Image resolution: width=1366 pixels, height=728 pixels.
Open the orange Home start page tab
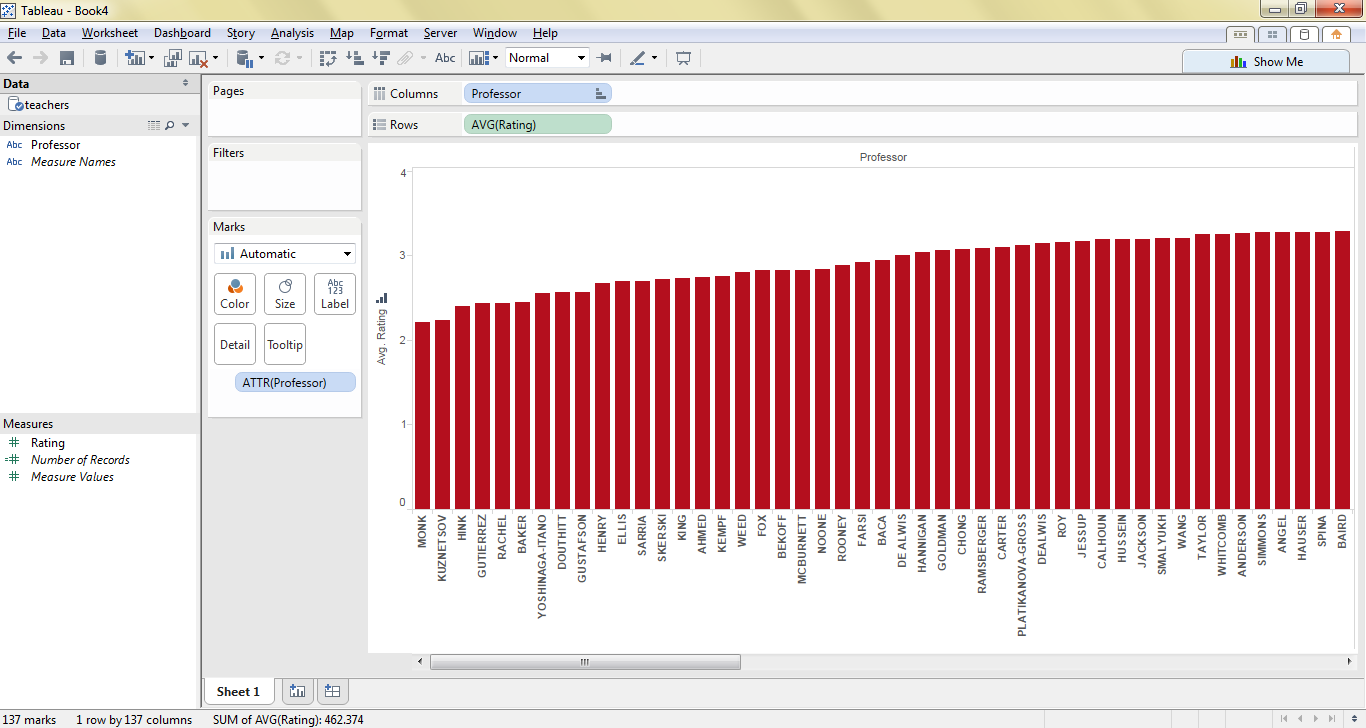[x=1336, y=34]
